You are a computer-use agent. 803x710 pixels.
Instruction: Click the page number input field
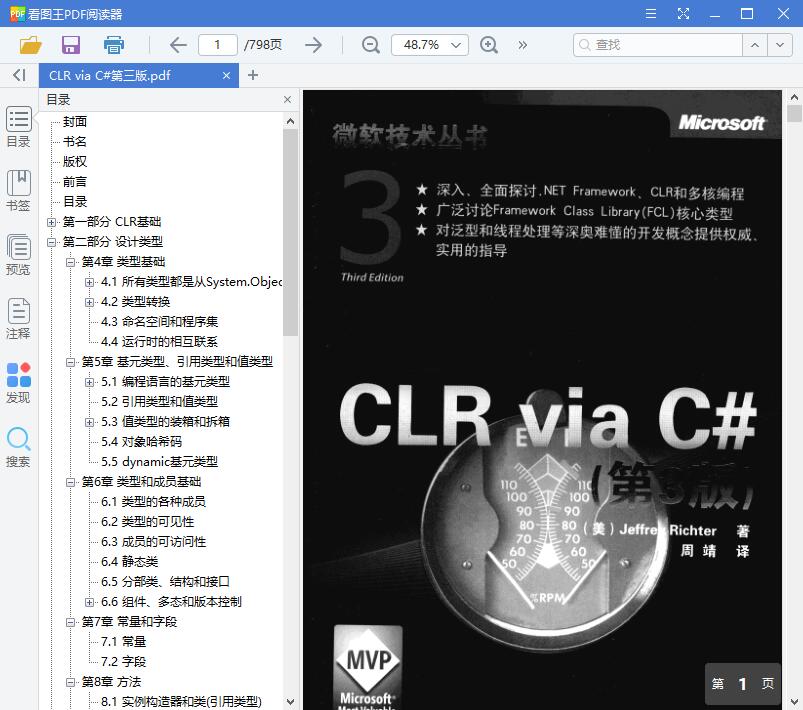218,45
